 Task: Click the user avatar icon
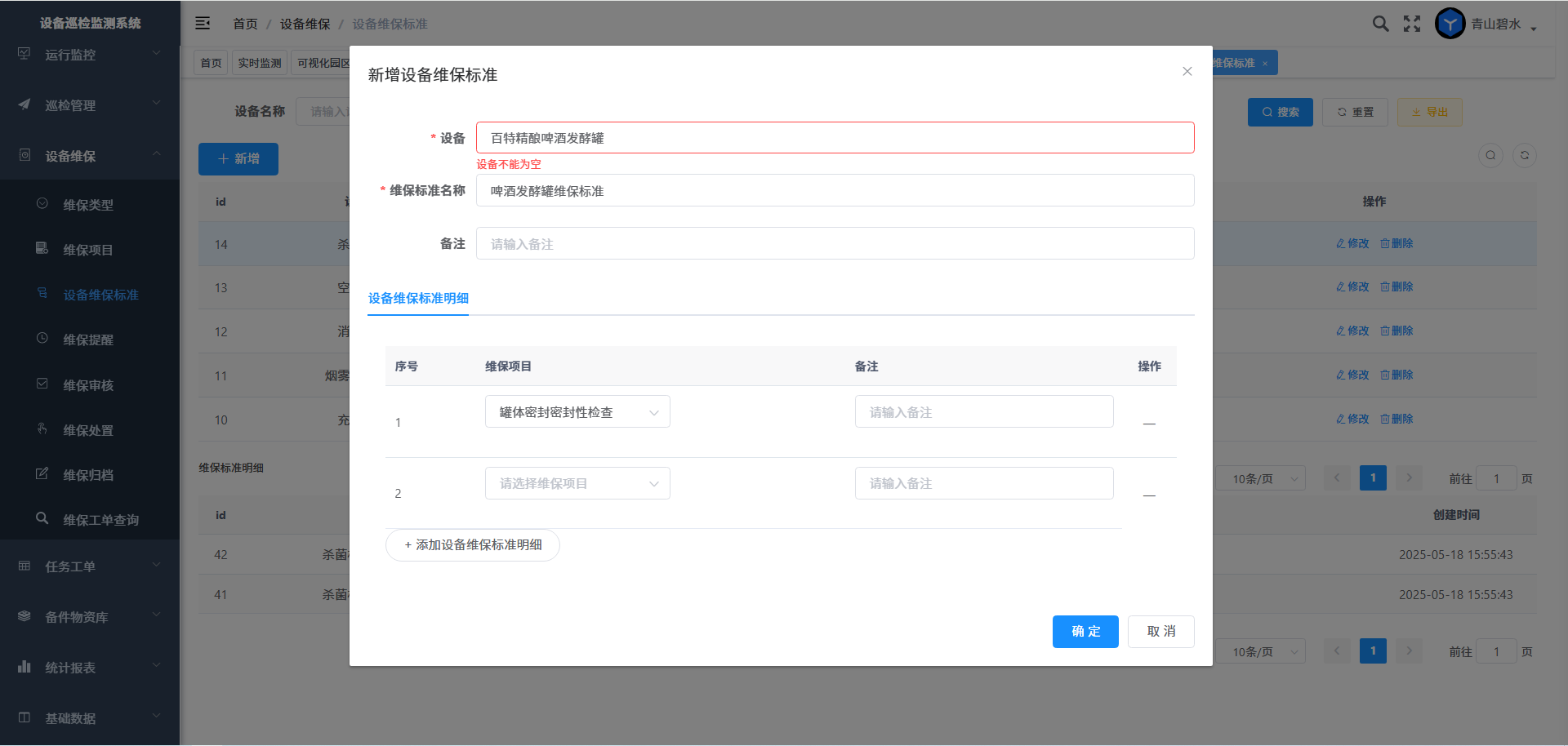click(x=1450, y=24)
